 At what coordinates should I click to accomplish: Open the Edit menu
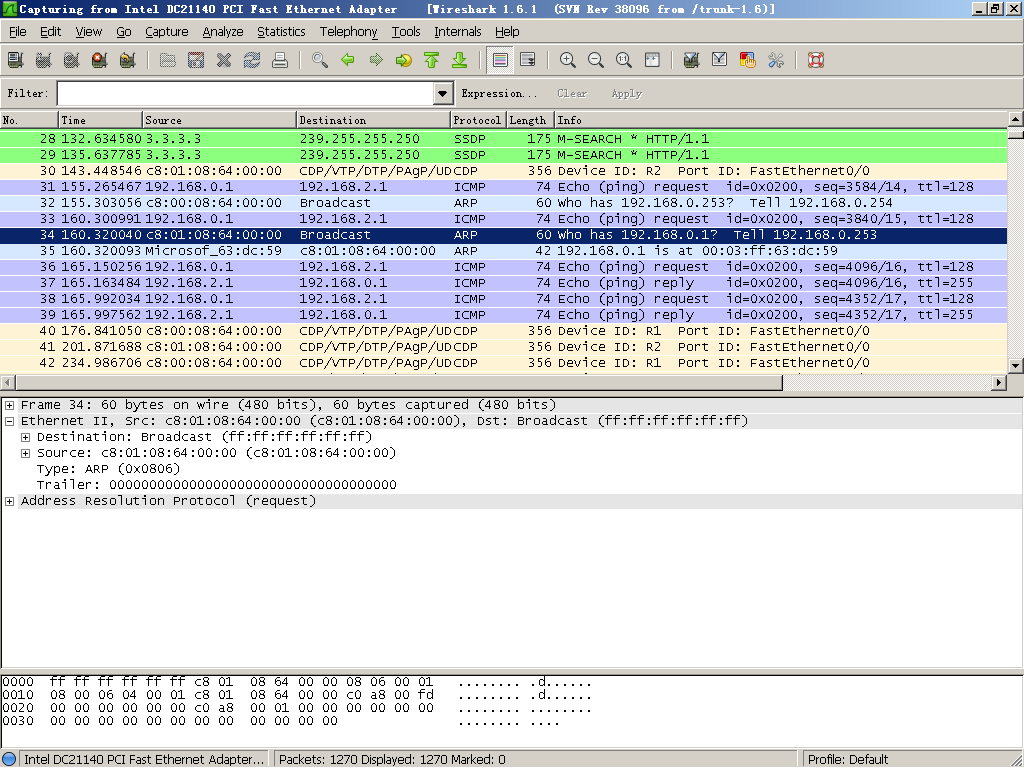(50, 31)
